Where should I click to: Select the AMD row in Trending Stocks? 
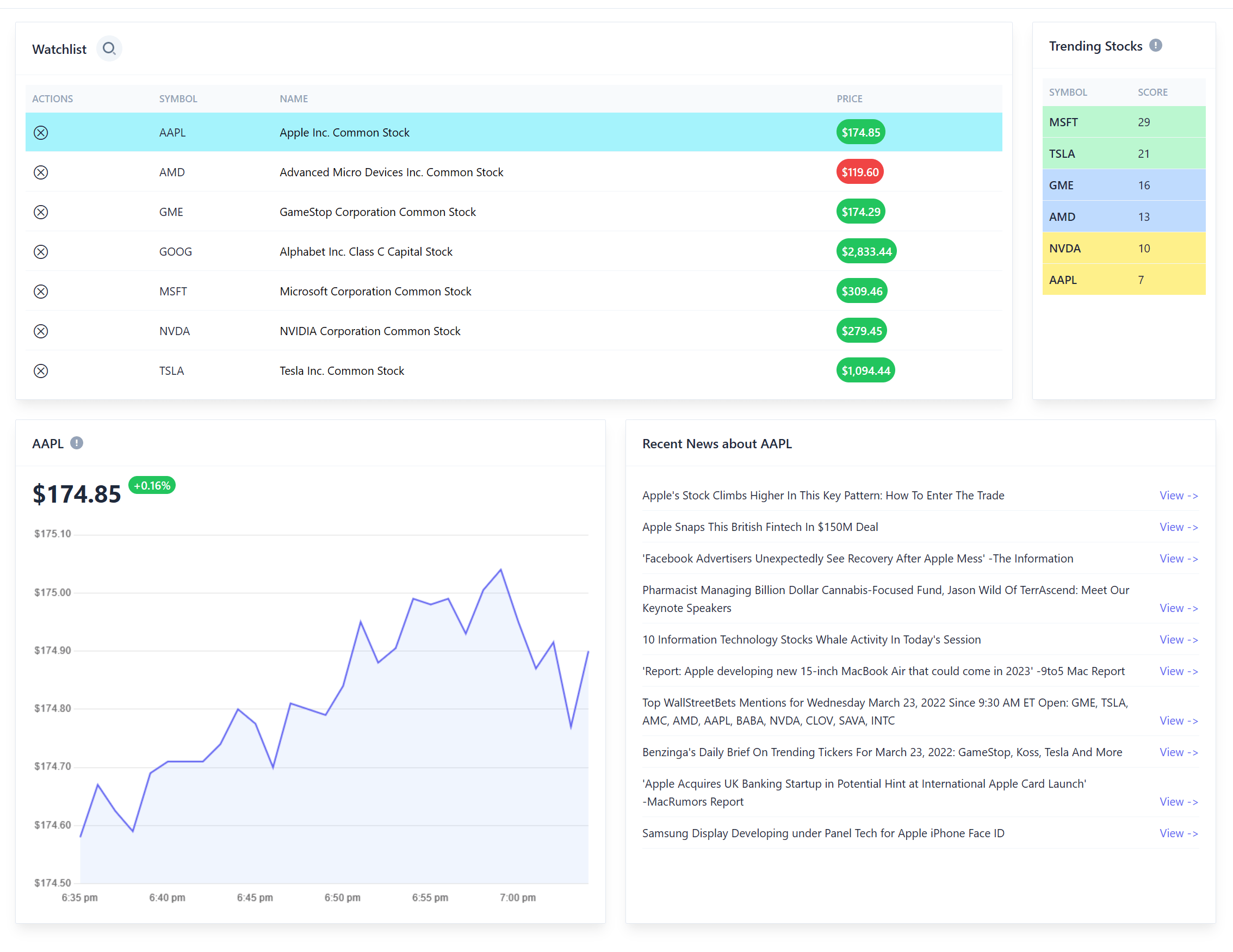(x=1124, y=217)
